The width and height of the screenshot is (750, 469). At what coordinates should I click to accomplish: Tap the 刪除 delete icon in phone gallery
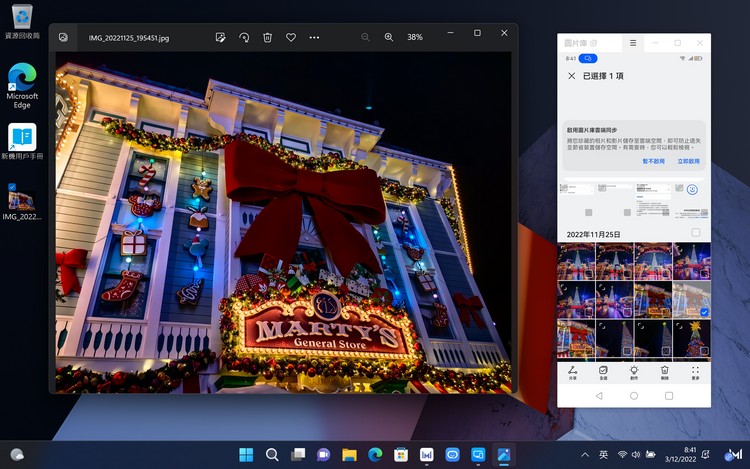click(664, 372)
